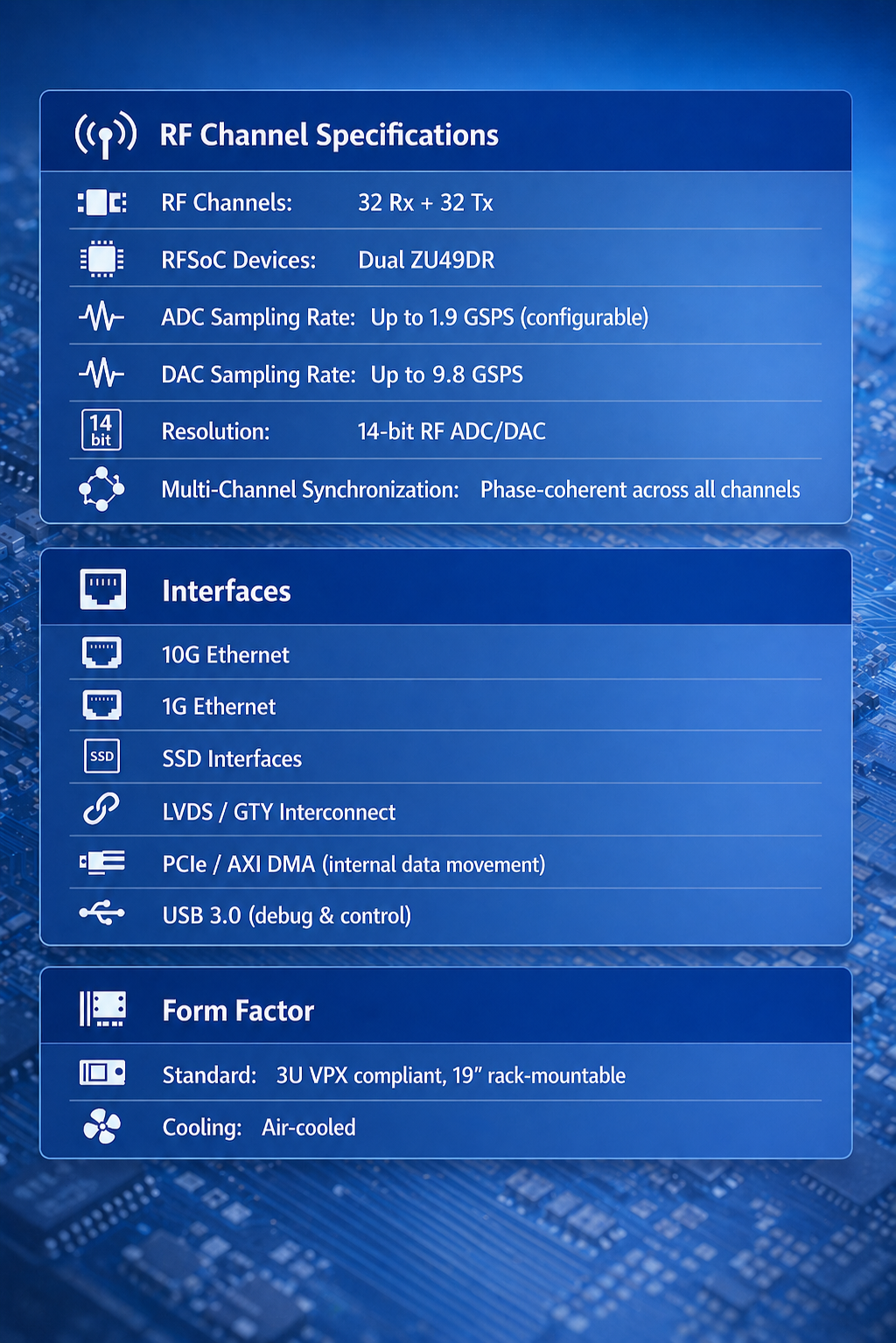This screenshot has width=896, height=1343.
Task: Click the 3U VPX compliant standard text
Action: click(451, 1075)
